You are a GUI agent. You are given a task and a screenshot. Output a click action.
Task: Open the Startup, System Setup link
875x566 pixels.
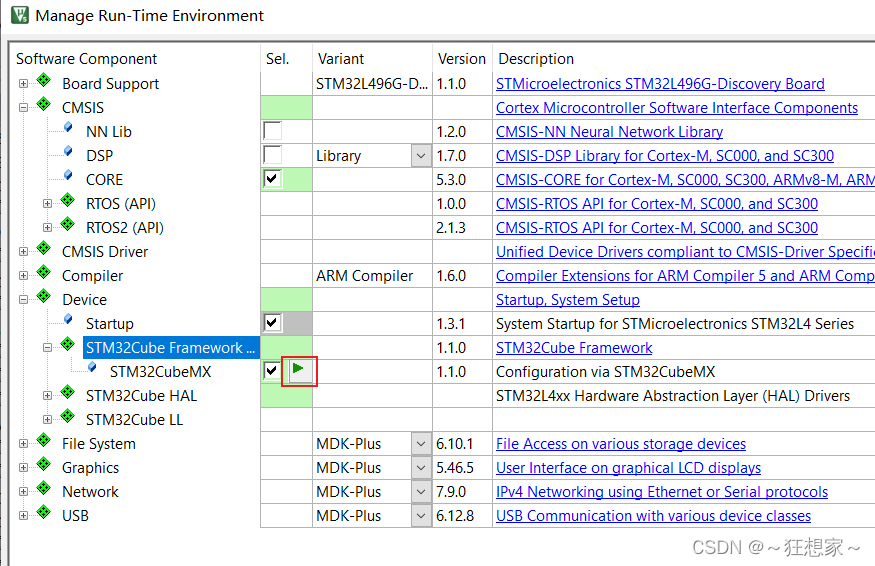point(568,300)
